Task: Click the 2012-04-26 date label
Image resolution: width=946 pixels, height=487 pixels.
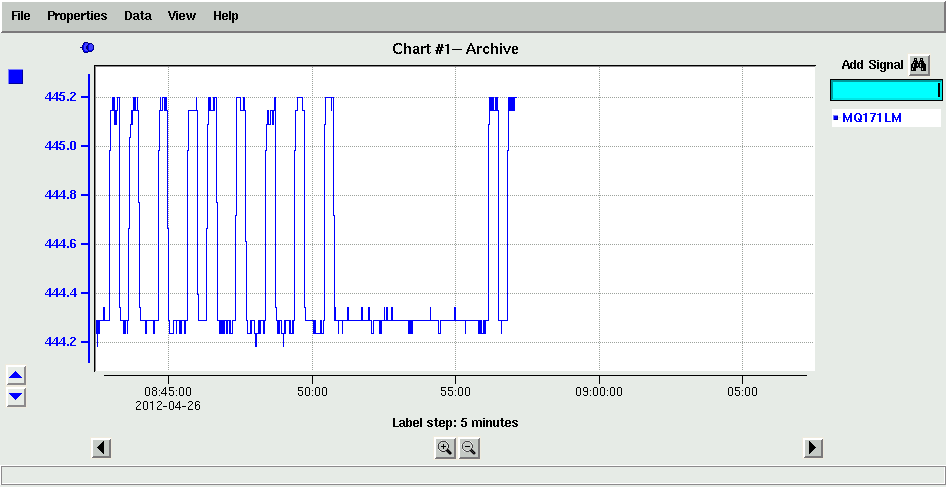Action: click(x=168, y=406)
